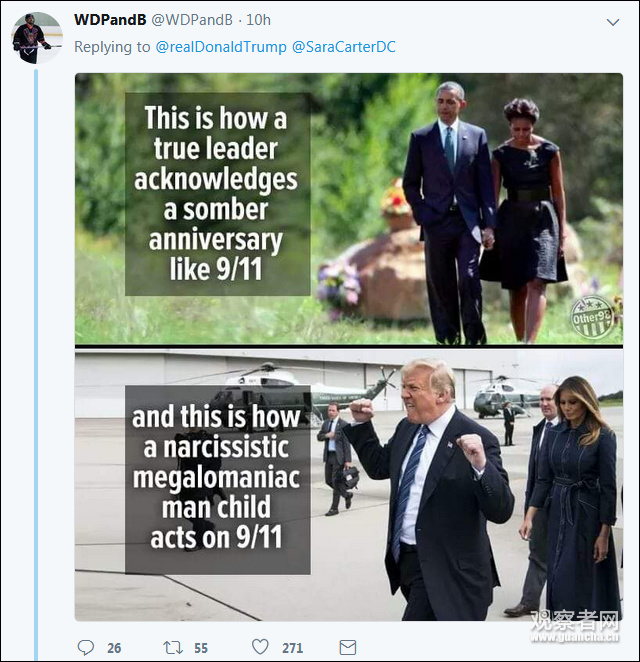Click the envelope direct message icon
This screenshot has width=640, height=662.
click(x=347, y=647)
